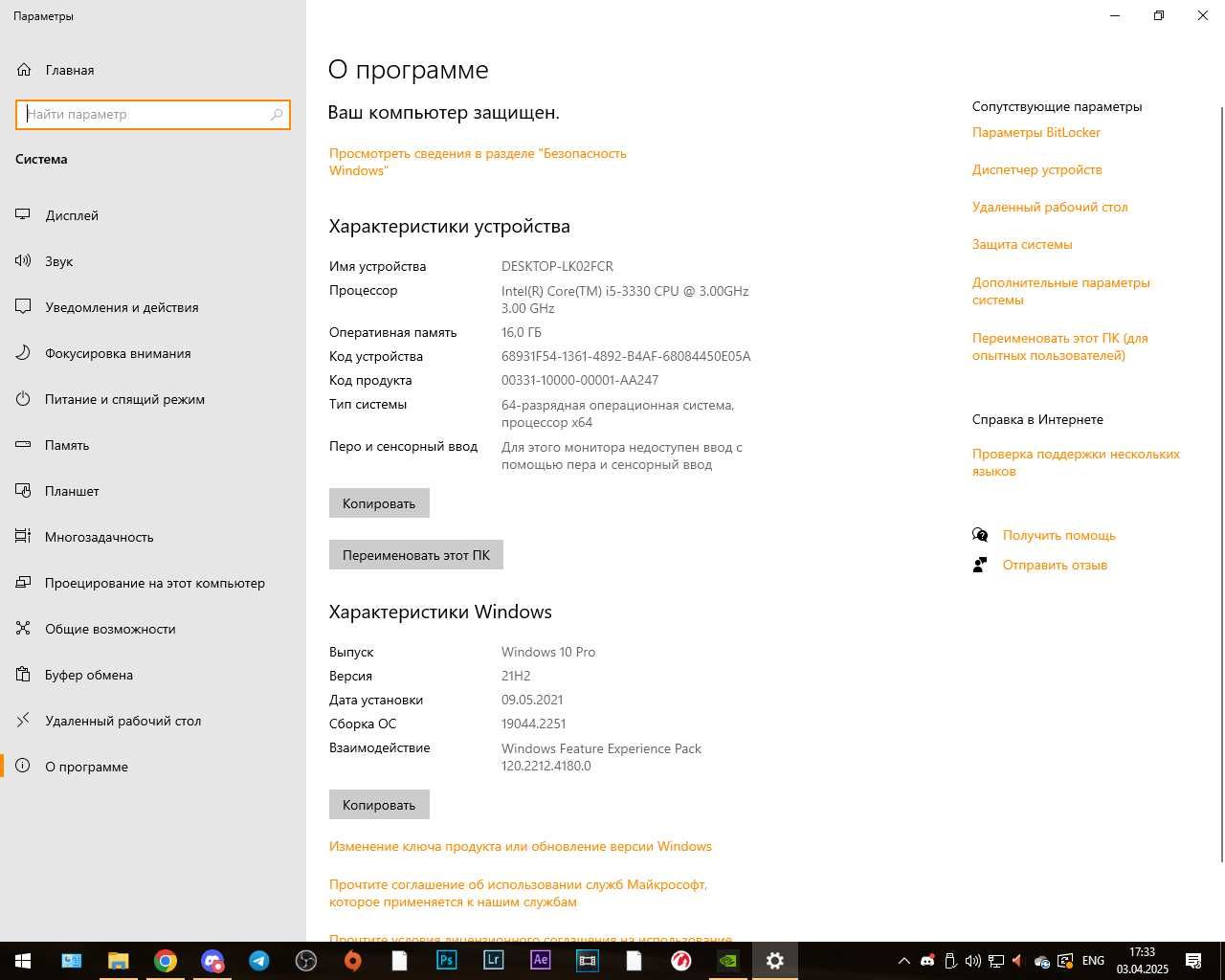Open File Explorer from the taskbar
Screen dimensions: 1225x980
pyautogui.click(x=118, y=961)
